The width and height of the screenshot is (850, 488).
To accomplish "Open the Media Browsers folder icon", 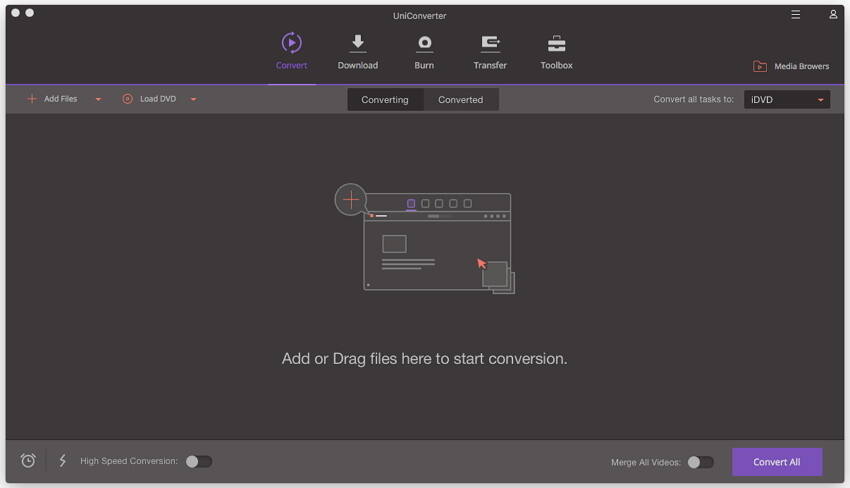I will [x=760, y=66].
